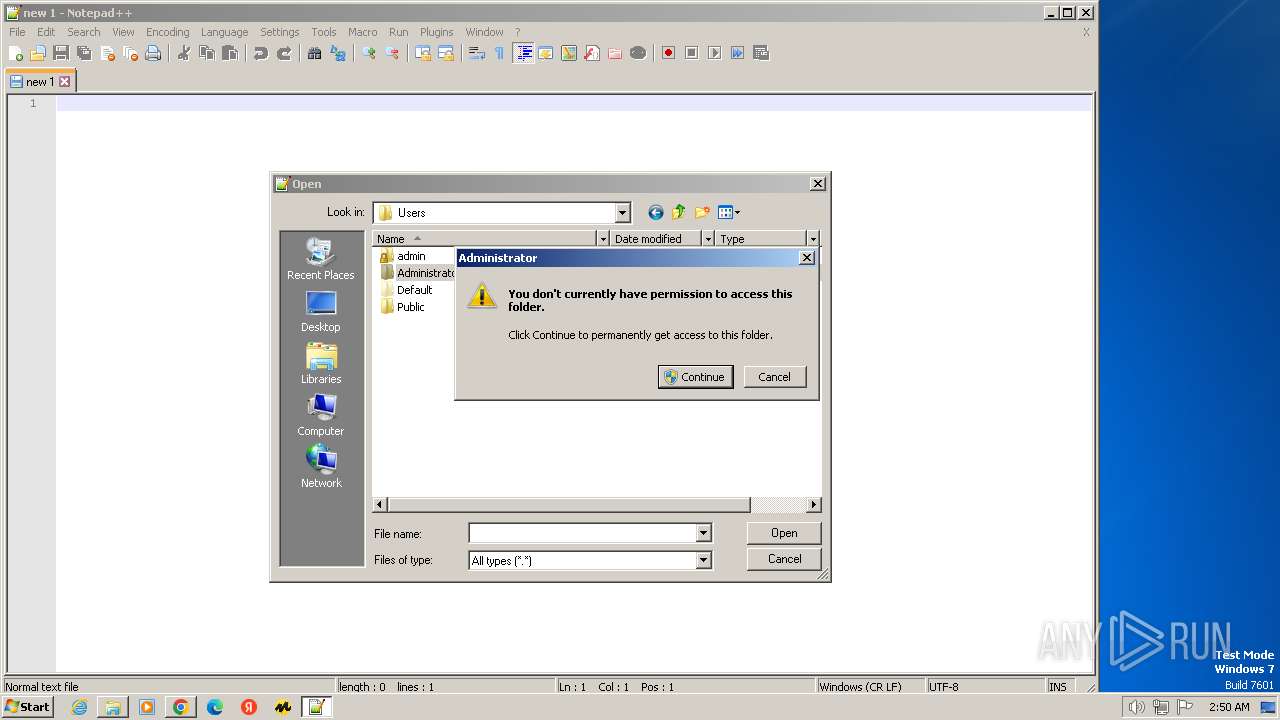Click the Save toolbar icon

pyautogui.click(x=61, y=53)
